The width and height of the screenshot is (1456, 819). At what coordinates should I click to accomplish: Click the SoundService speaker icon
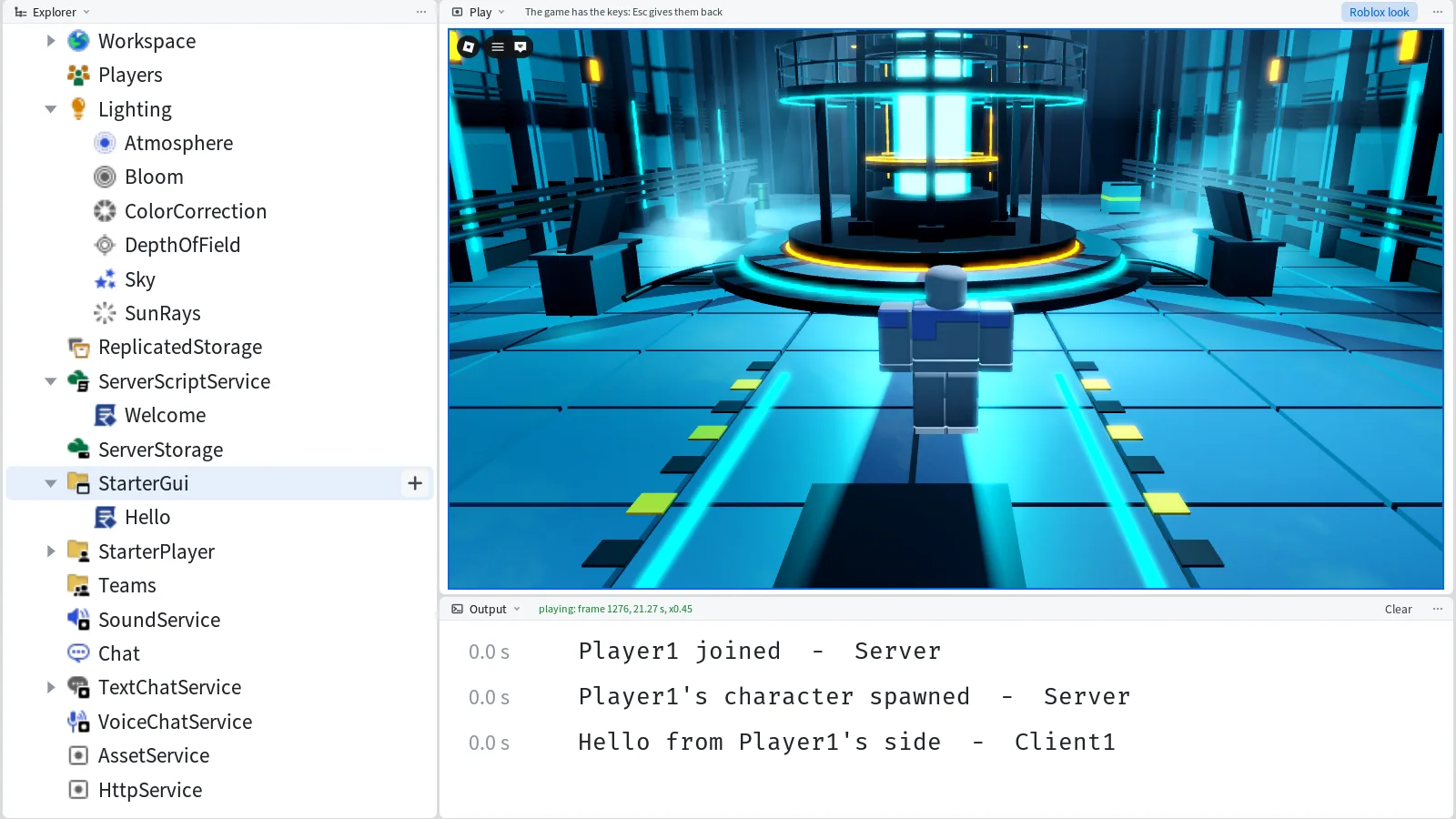pyautogui.click(x=79, y=620)
